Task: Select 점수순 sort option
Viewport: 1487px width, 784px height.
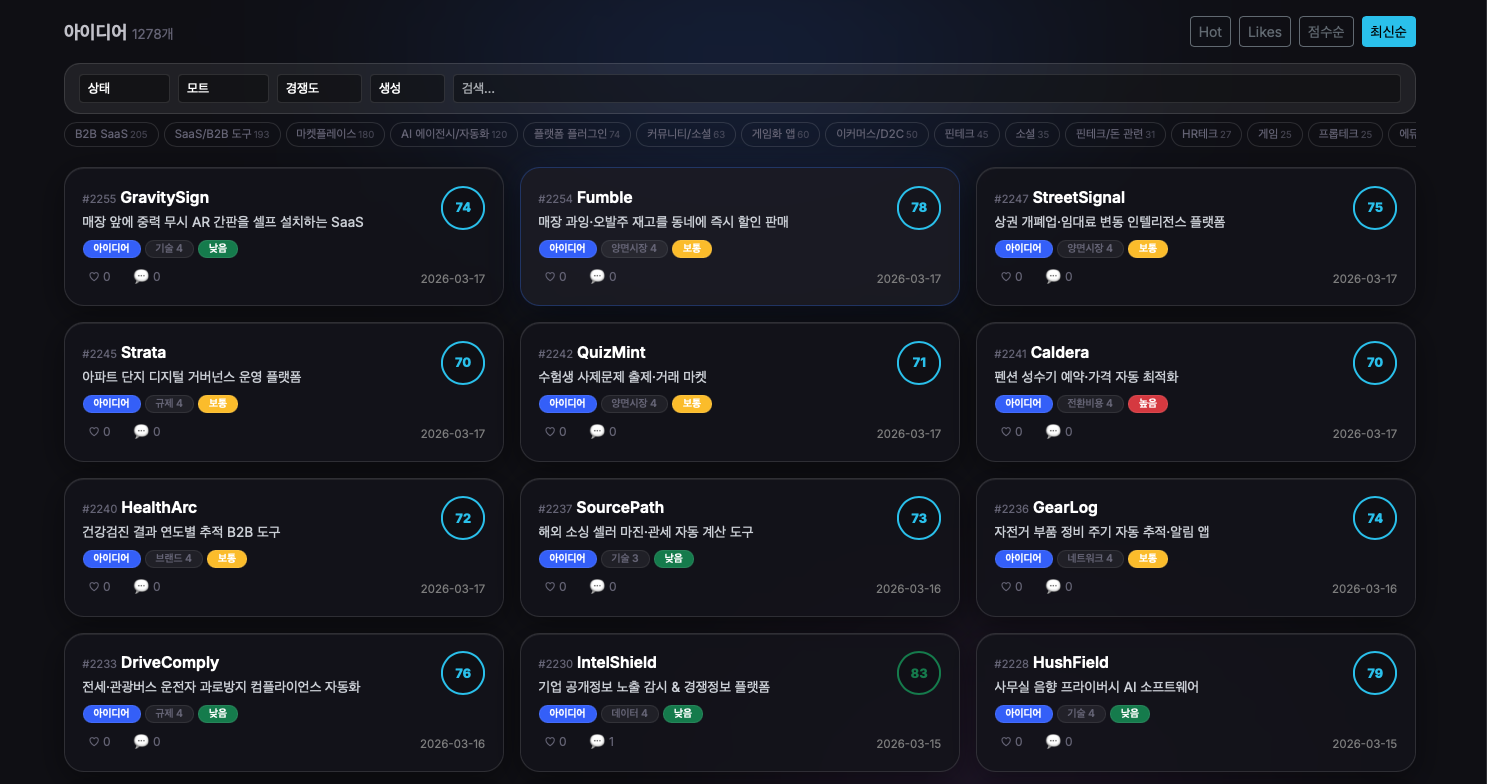Action: pos(1326,32)
